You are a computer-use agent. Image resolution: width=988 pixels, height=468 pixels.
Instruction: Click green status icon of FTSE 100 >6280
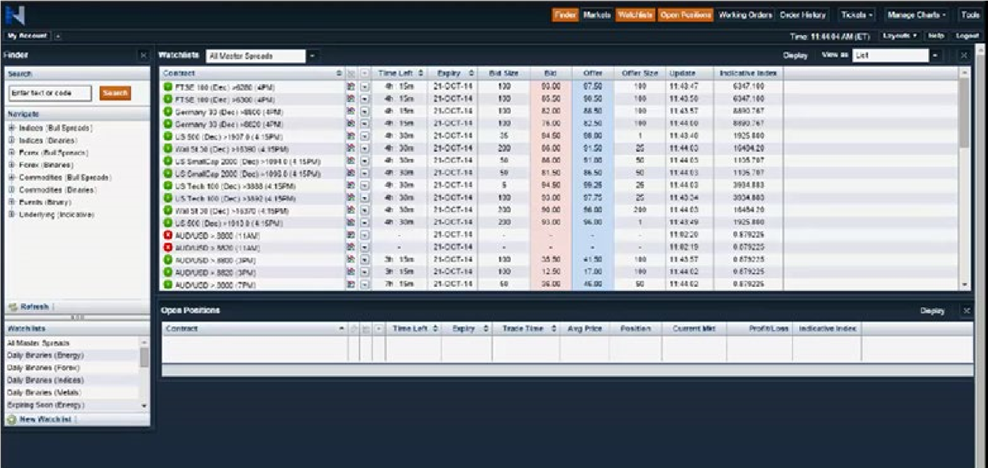[168, 86]
